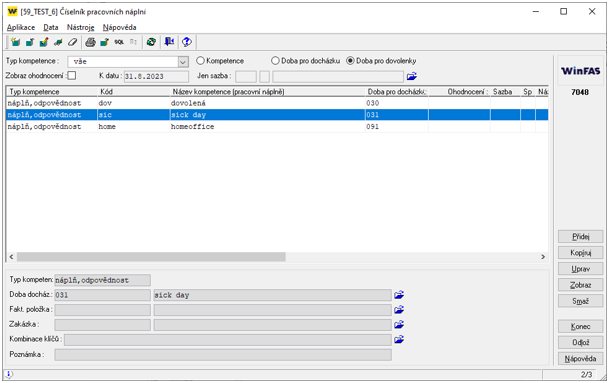Click the Typ kompetence column header
The width and height of the screenshot is (609, 383).
click(52, 92)
